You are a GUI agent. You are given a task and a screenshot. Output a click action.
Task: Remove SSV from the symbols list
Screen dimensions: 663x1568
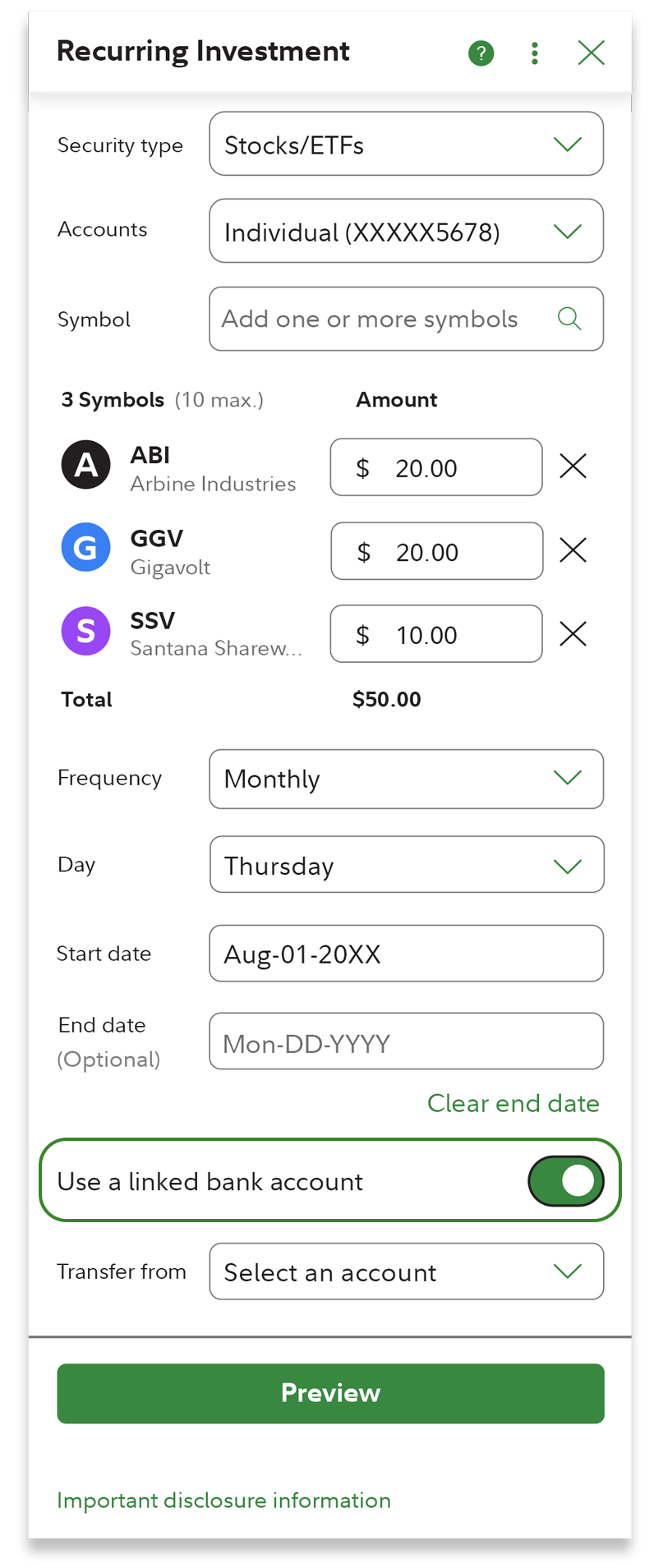pos(573,633)
